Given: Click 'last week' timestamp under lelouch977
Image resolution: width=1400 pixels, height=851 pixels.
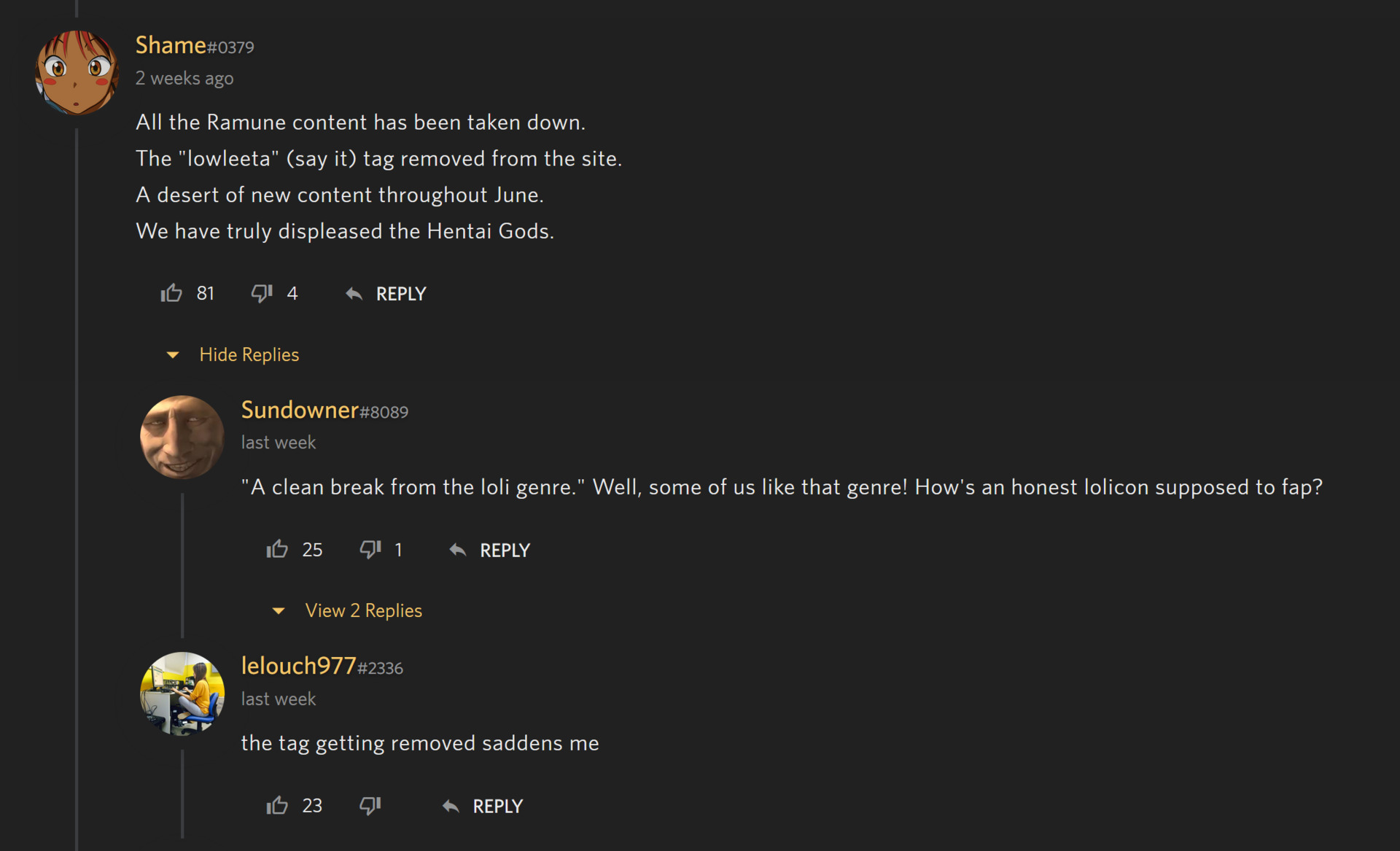Looking at the screenshot, I should [x=279, y=699].
